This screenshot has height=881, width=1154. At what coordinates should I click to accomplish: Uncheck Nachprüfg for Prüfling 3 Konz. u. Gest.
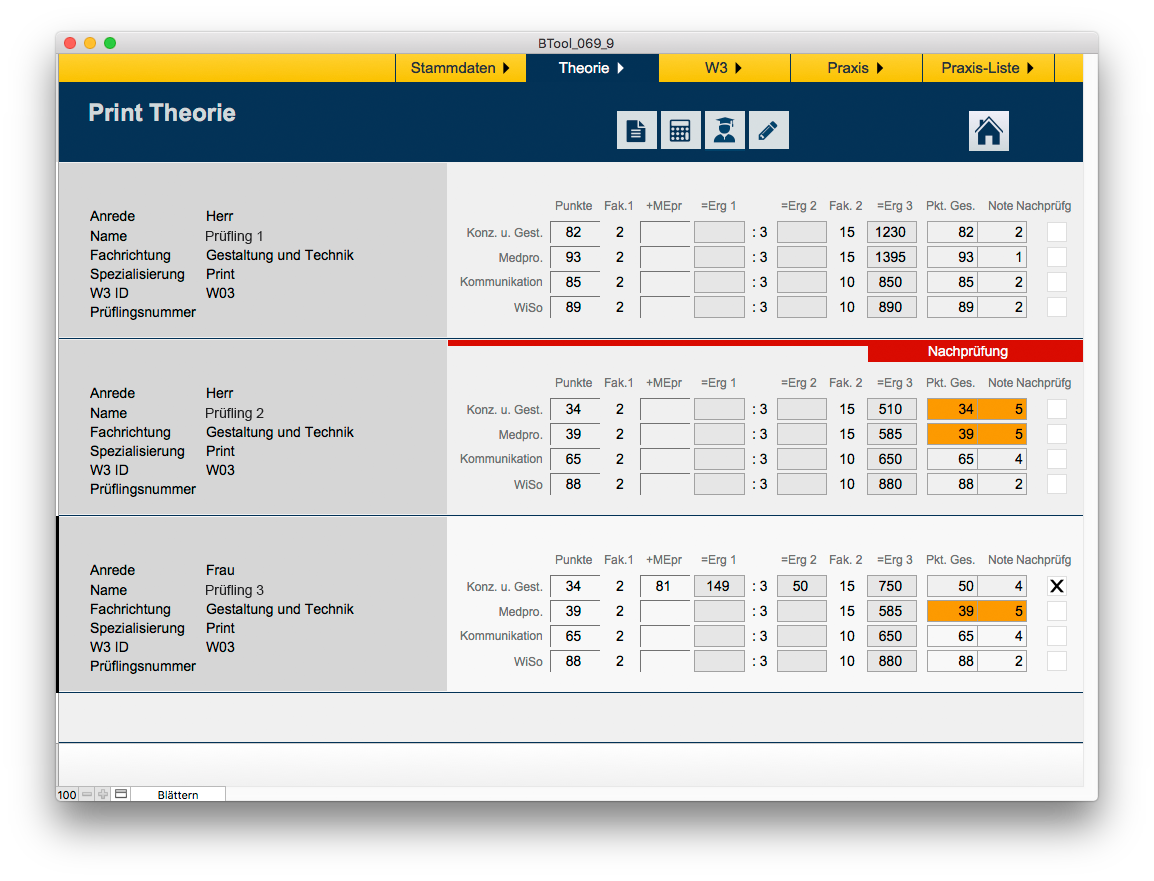pyautogui.click(x=1056, y=587)
